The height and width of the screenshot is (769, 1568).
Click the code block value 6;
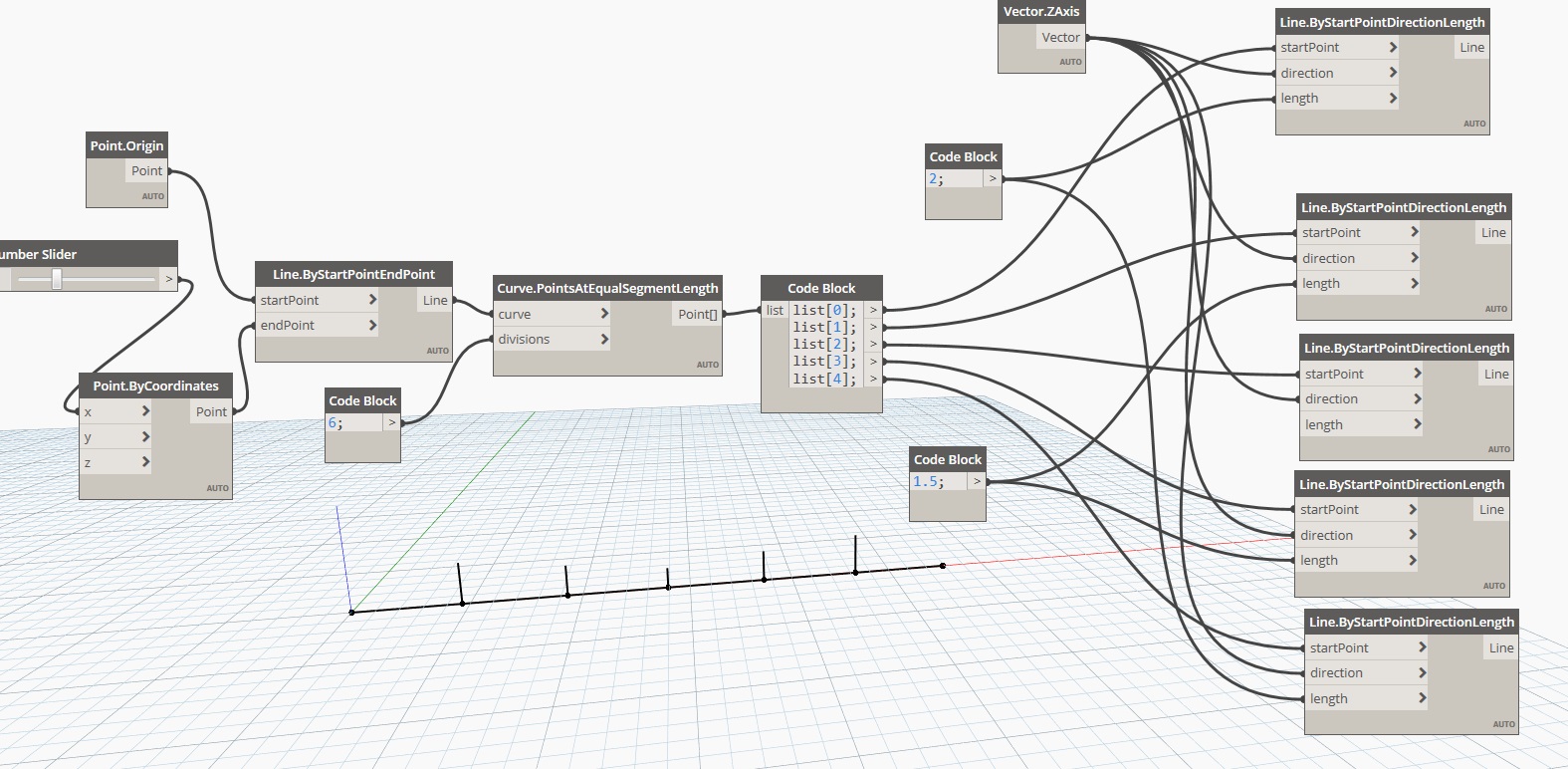click(336, 422)
